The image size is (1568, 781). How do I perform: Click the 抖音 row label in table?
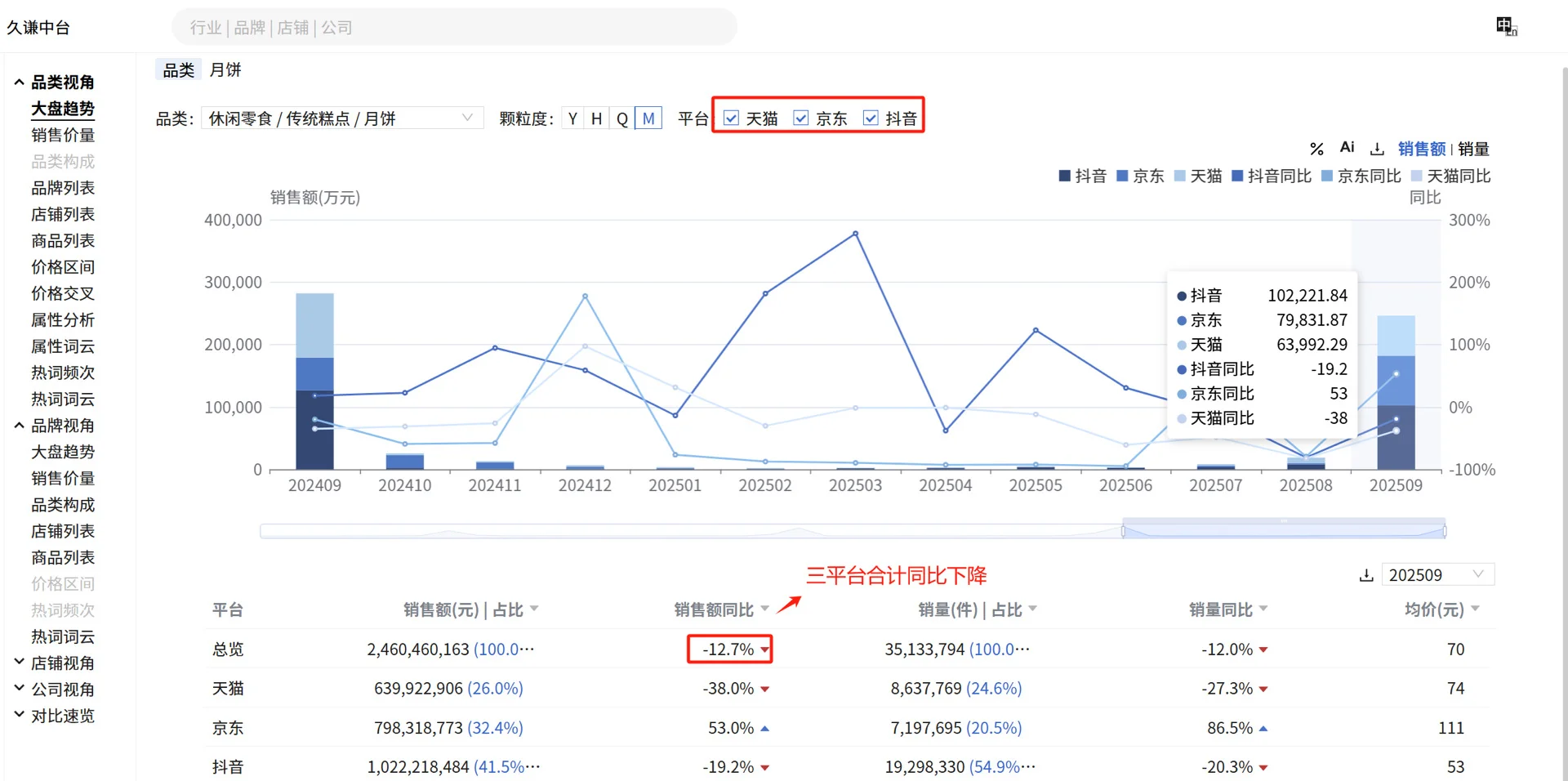(x=228, y=766)
